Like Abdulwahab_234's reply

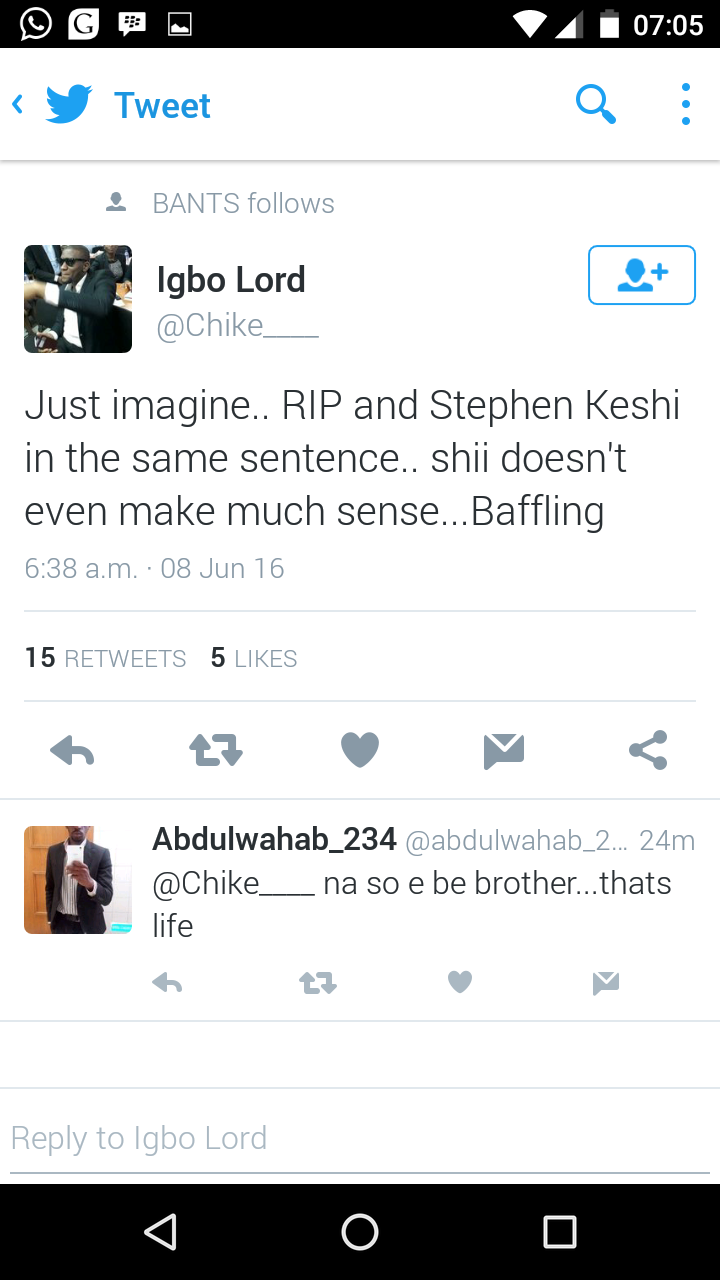460,984
